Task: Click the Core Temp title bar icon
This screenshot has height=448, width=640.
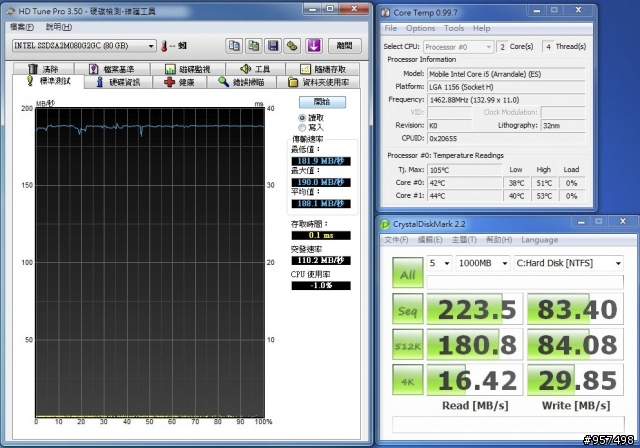Action: (x=385, y=13)
